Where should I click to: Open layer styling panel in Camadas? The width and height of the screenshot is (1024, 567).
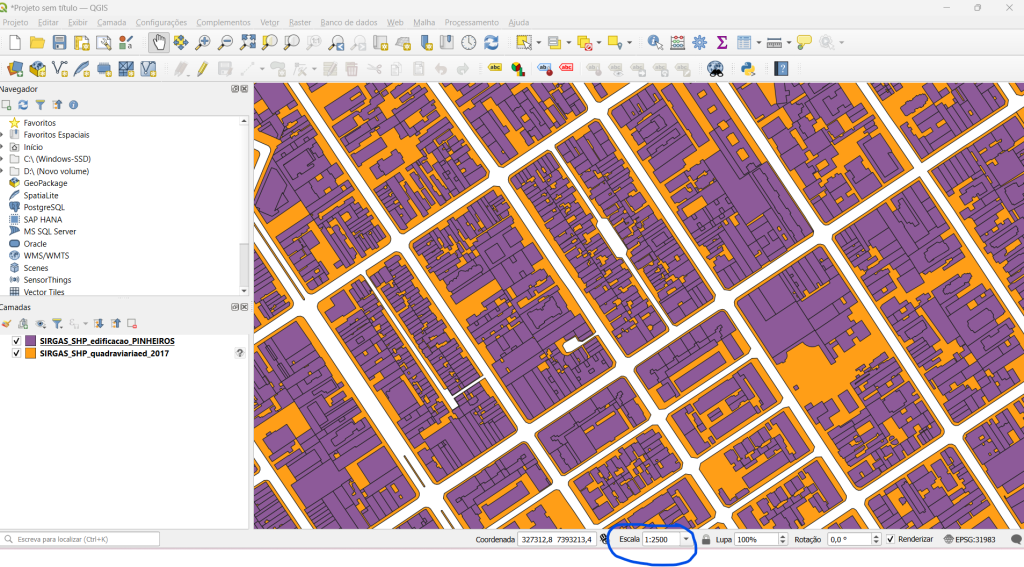[7, 323]
